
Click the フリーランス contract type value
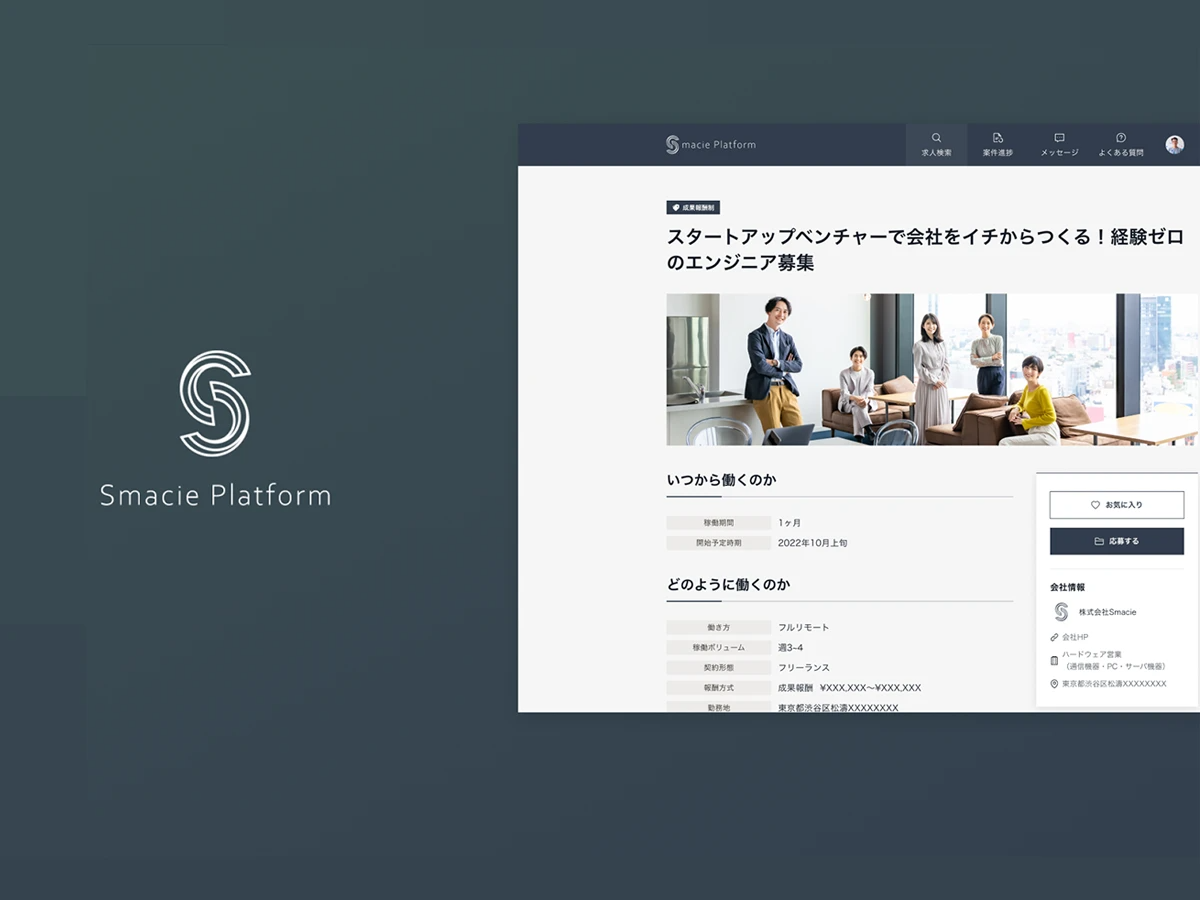coord(804,667)
